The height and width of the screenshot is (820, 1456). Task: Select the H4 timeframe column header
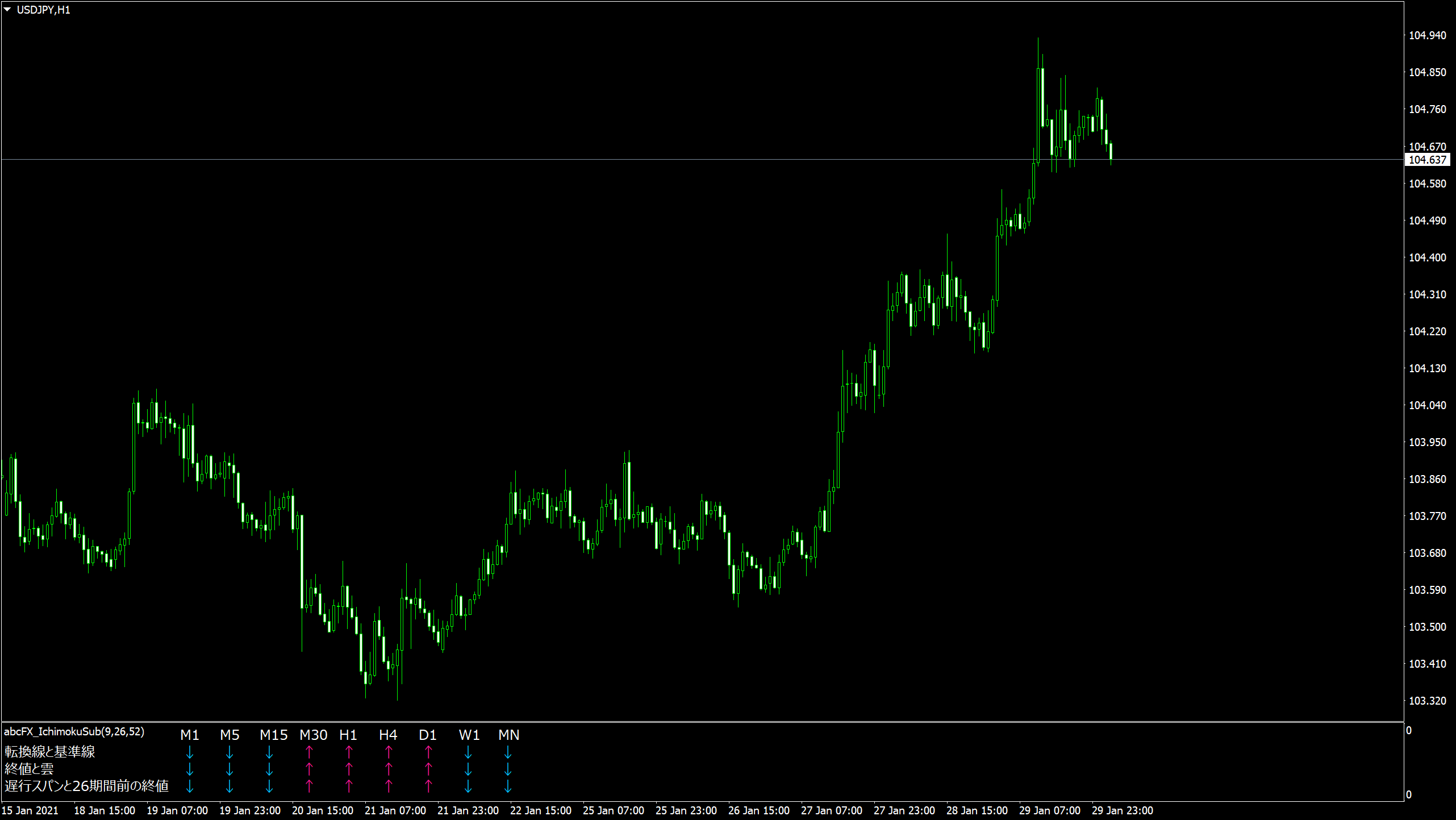click(389, 735)
